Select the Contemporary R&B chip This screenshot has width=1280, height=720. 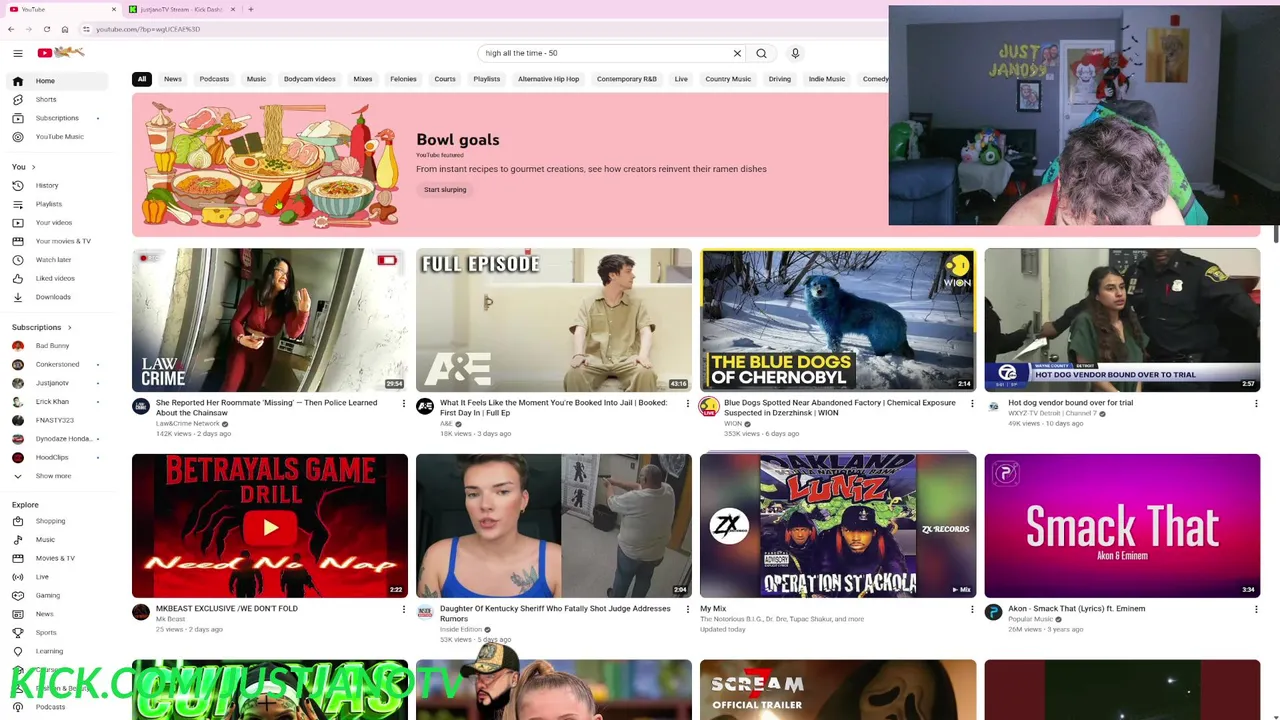click(x=627, y=79)
